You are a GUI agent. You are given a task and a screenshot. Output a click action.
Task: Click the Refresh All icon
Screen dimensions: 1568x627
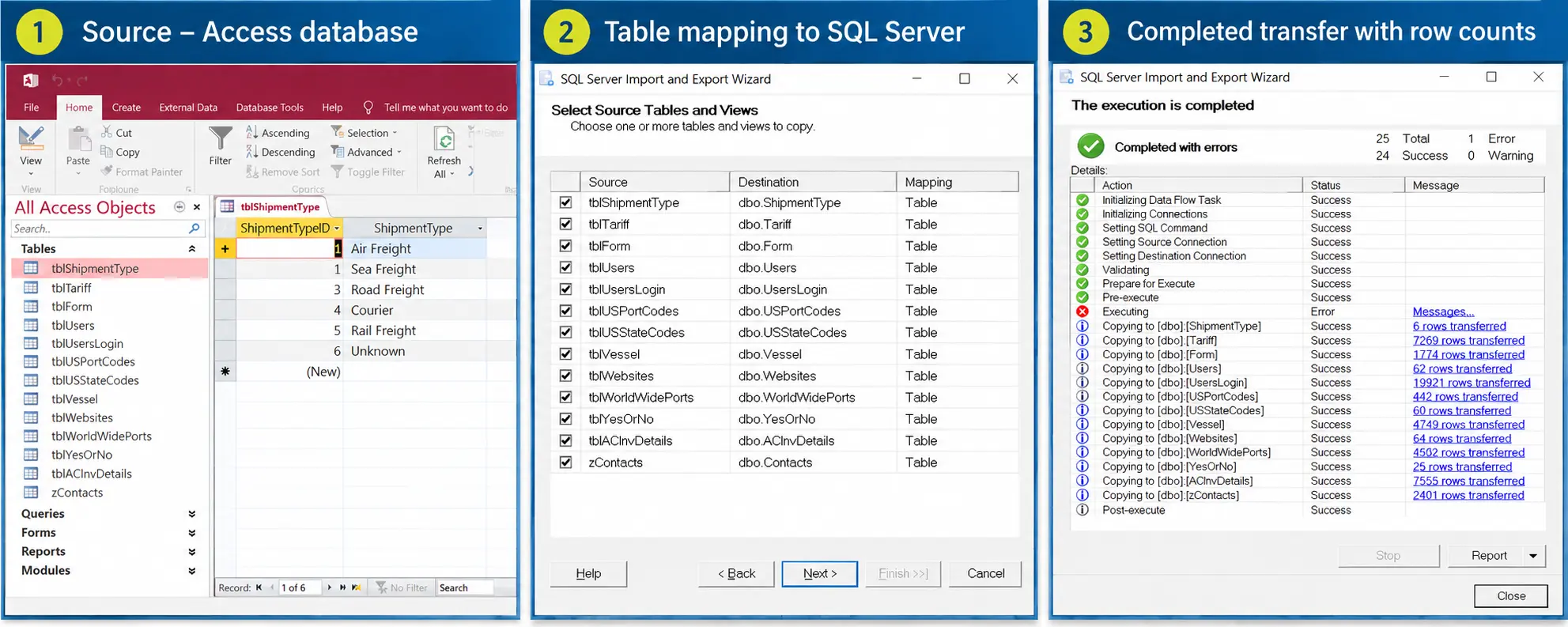click(x=444, y=139)
